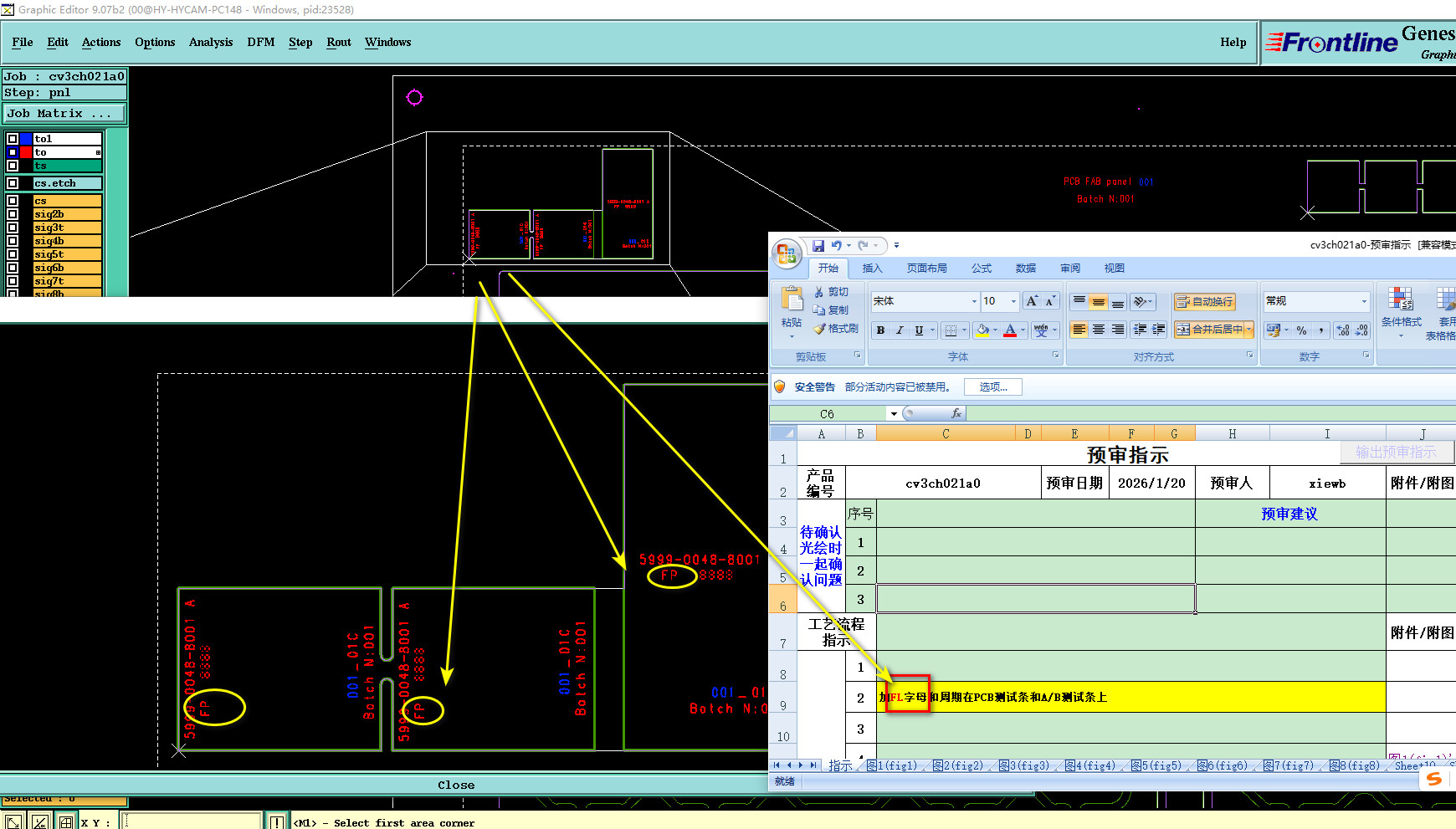
Task: Toggle display checkbox for layer sig2b
Action: tap(13, 214)
